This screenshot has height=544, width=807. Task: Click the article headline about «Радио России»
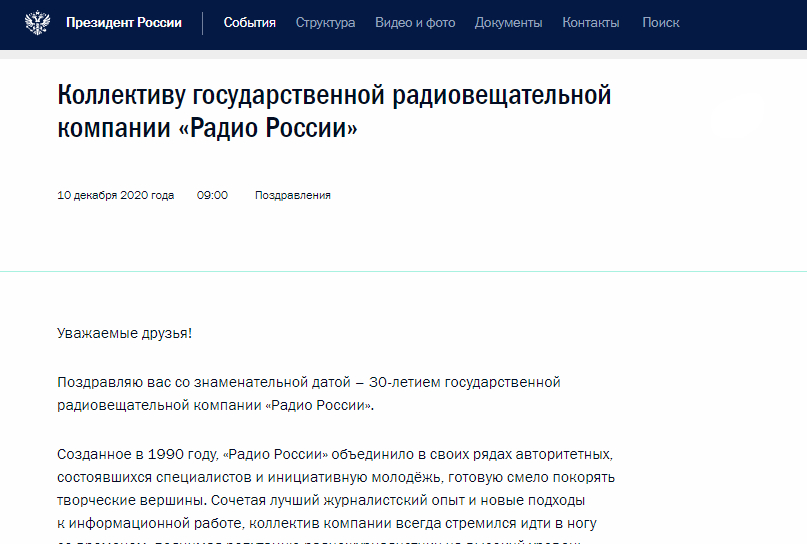334,111
